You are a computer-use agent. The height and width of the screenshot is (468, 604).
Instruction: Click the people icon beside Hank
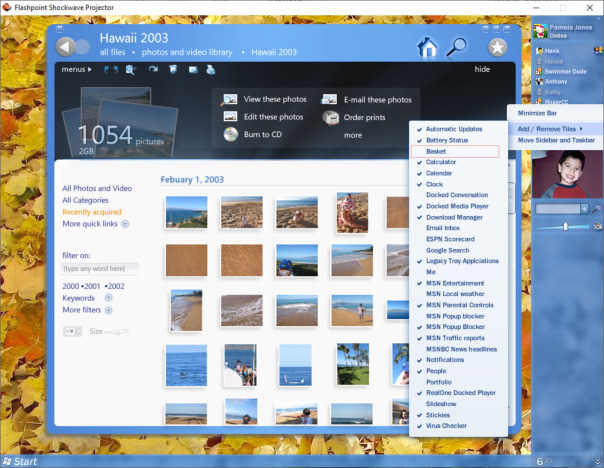[x=598, y=50]
